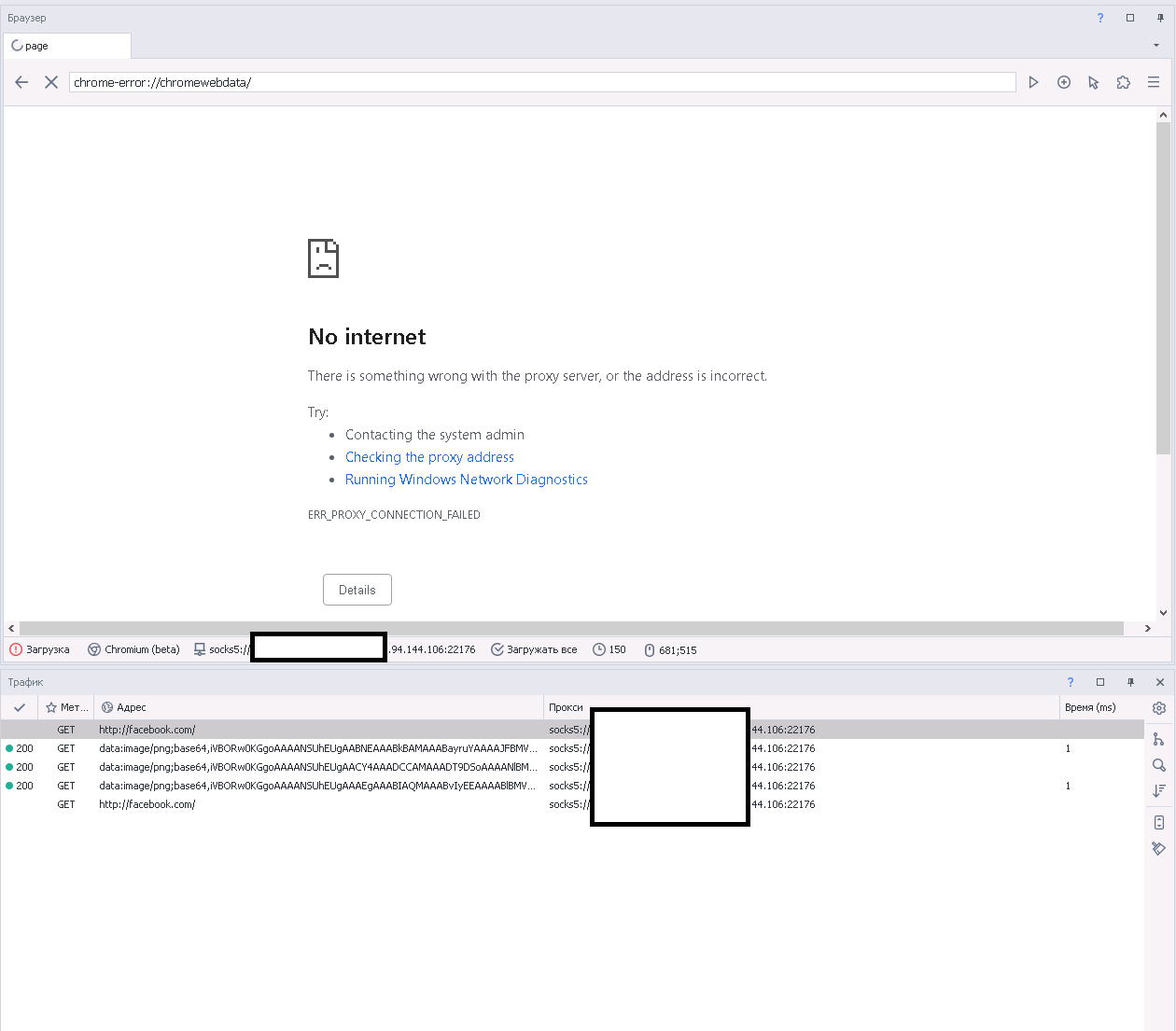Viewport: 1176px width, 1031px height.
Task: Open help for the Браузер panel
Action: click(x=1100, y=18)
